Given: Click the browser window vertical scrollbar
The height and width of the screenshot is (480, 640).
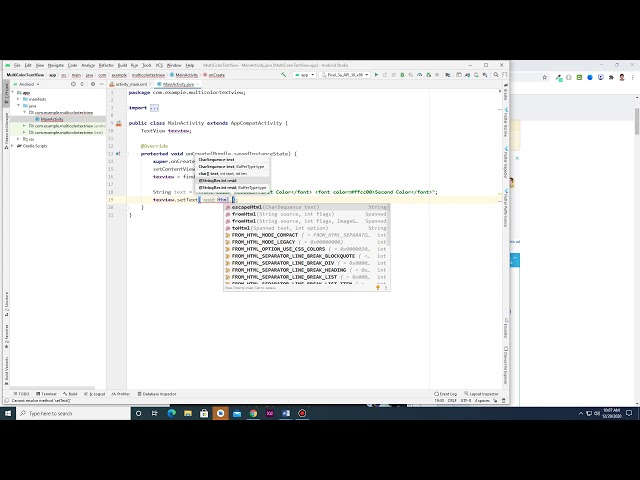Looking at the screenshot, I should click(637, 121).
